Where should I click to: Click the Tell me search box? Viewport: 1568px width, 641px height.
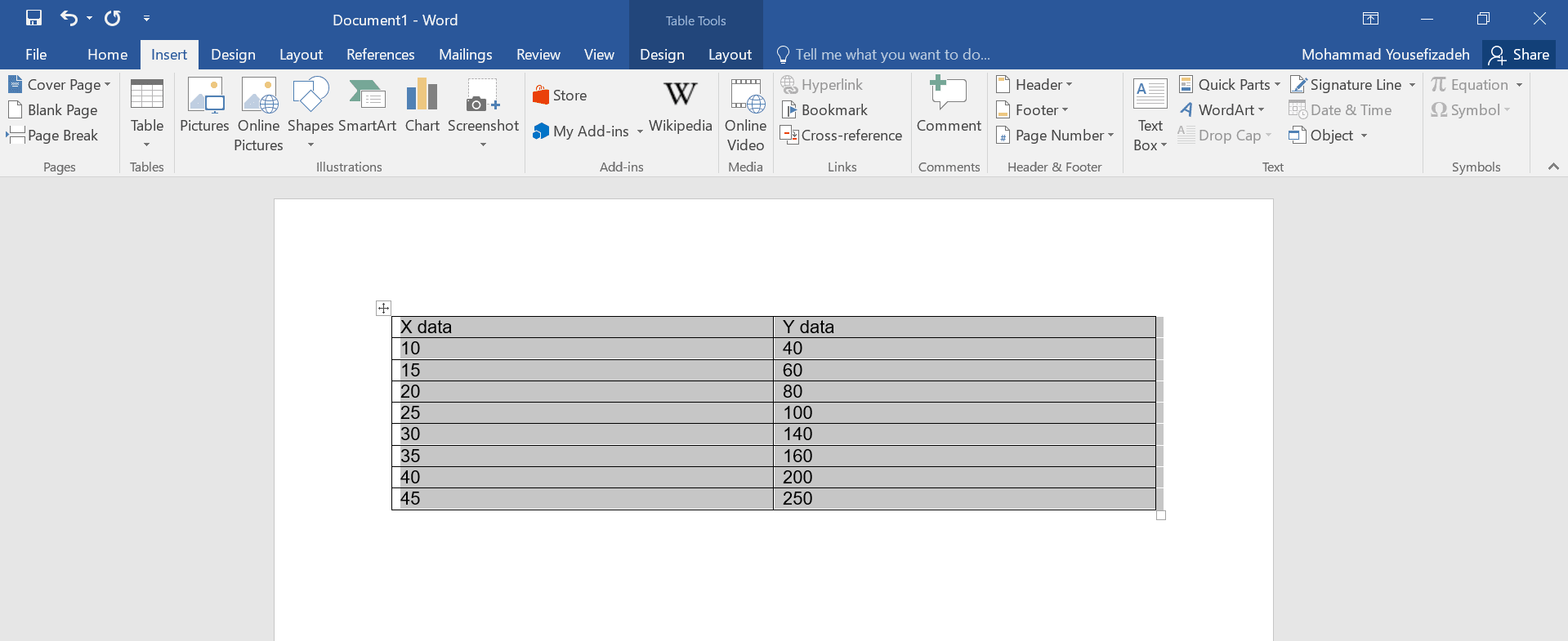[x=891, y=55]
